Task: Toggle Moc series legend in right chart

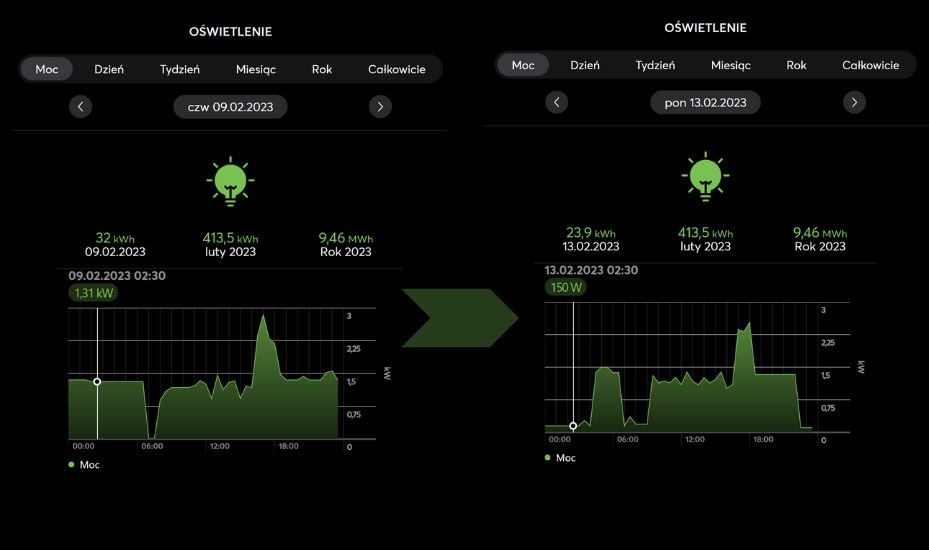Action: coord(560,457)
